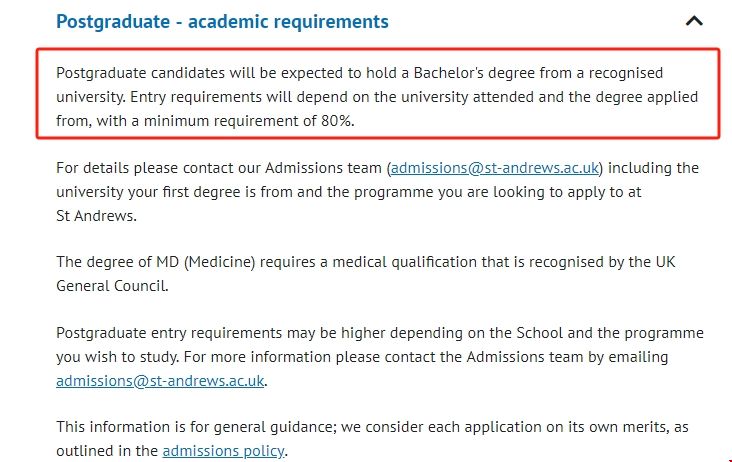Follow the 'admissions policy' link

coord(223,451)
